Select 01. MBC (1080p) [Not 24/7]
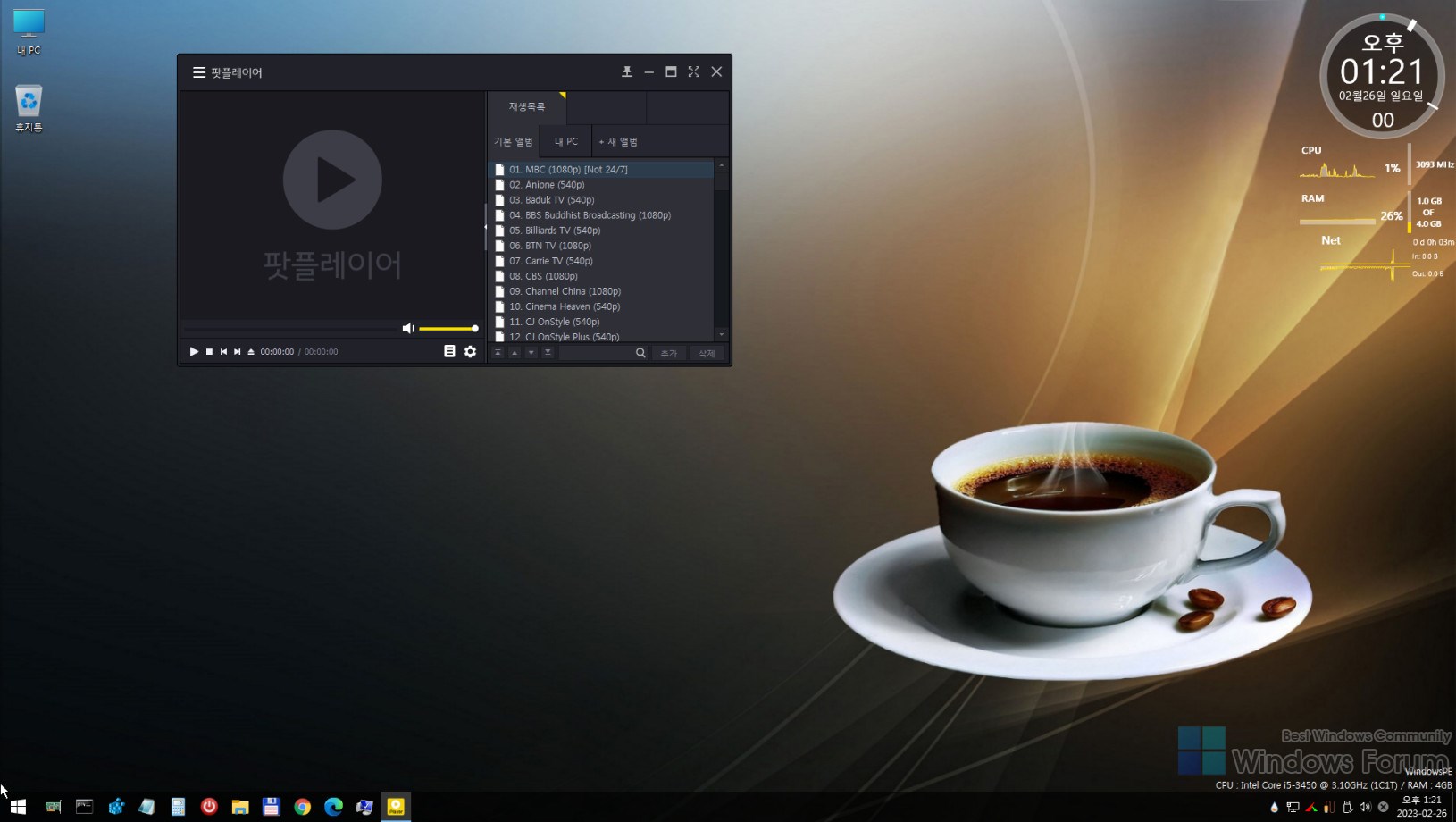Viewport: 1456px width, 822px height. [x=601, y=170]
